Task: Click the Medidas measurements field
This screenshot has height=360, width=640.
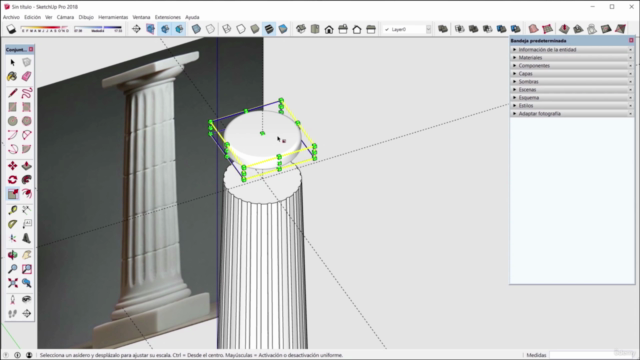Action: pos(591,355)
